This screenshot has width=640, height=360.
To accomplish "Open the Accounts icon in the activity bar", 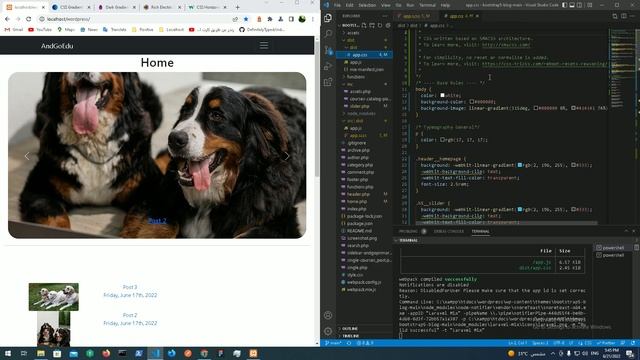I will click(328, 315).
